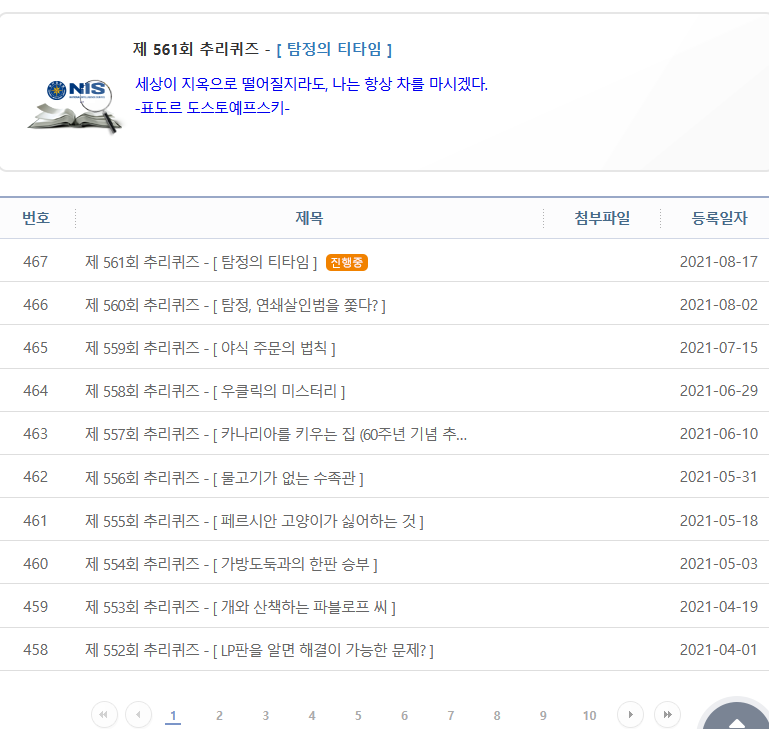
Task: Go to the first page arrow icon
Action: 104,714
